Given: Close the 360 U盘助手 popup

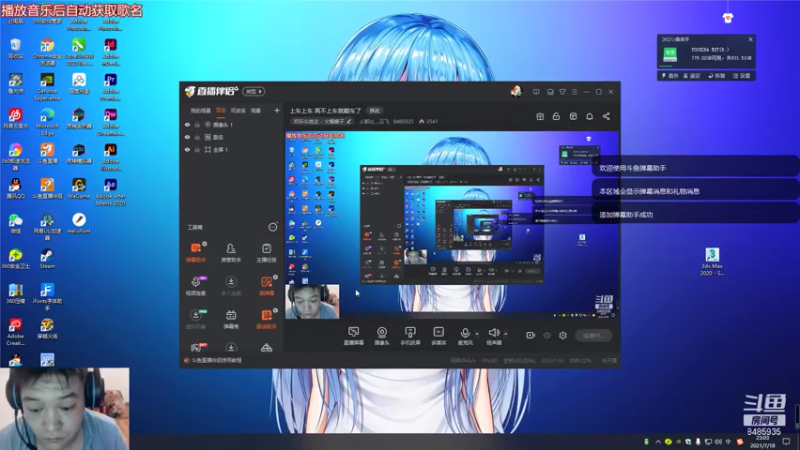Looking at the screenshot, I should [750, 39].
